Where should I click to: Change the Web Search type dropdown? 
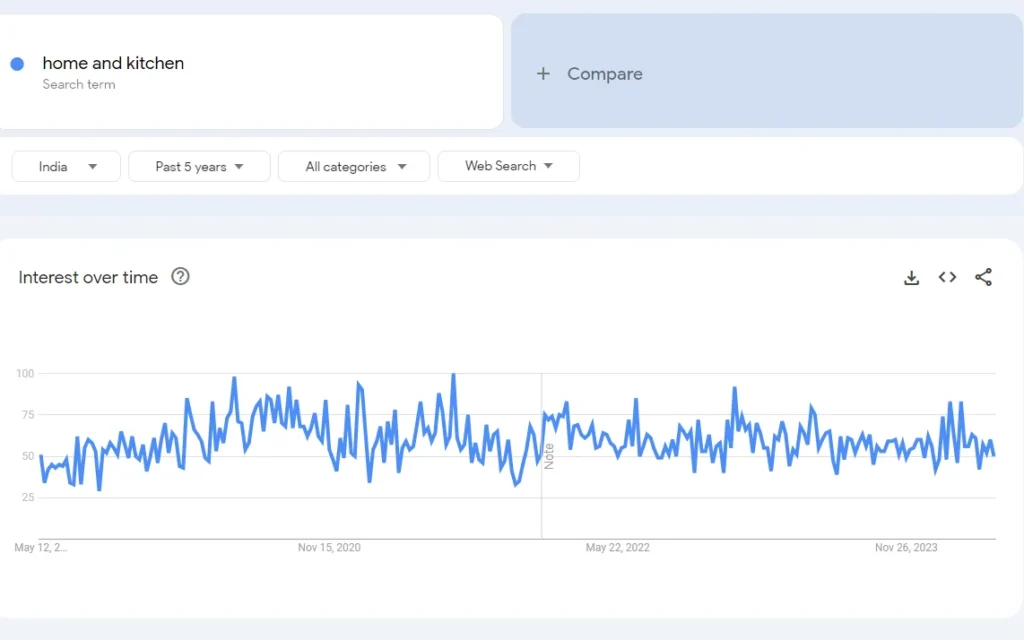coord(508,166)
